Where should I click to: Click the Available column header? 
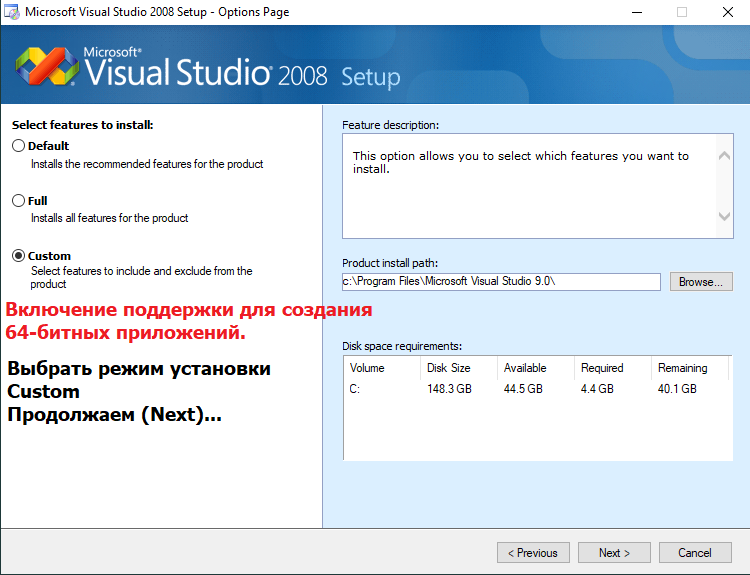click(536, 368)
